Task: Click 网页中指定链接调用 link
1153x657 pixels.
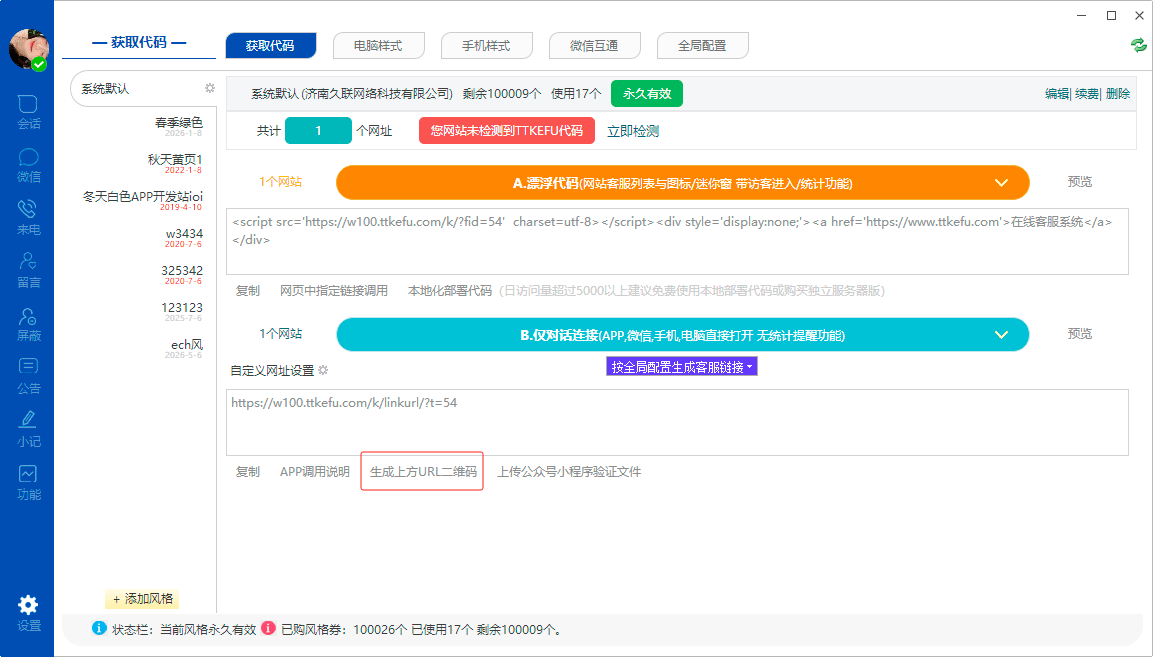Action: (334, 291)
